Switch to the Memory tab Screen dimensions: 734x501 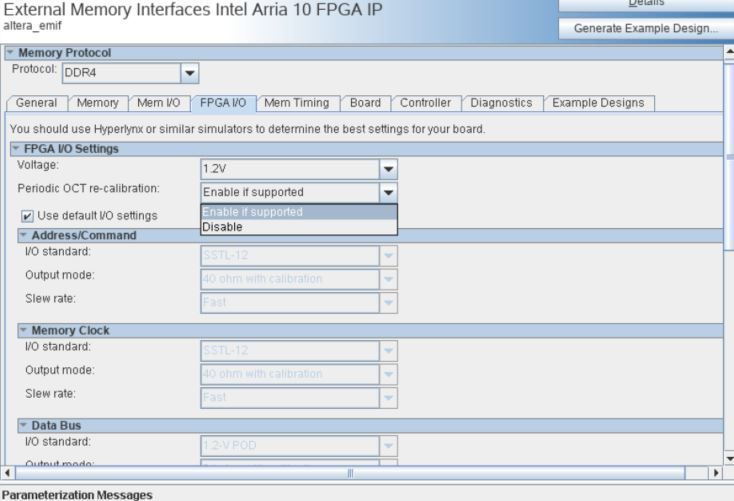click(x=97, y=103)
